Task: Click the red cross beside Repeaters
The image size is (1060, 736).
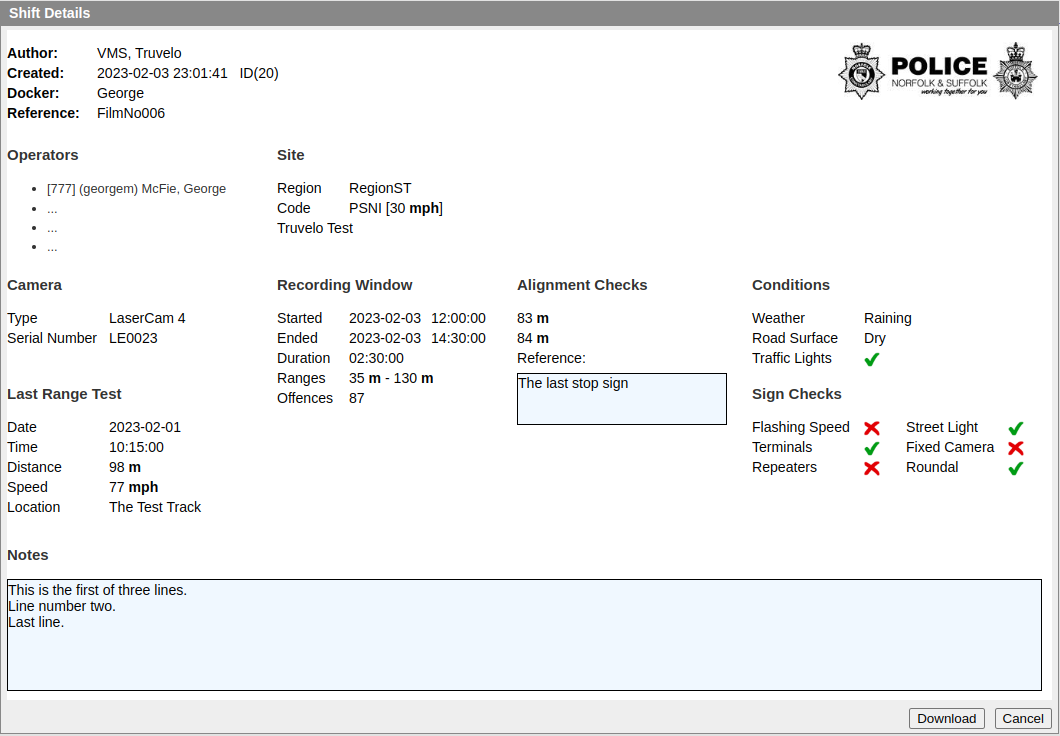Action: click(871, 468)
